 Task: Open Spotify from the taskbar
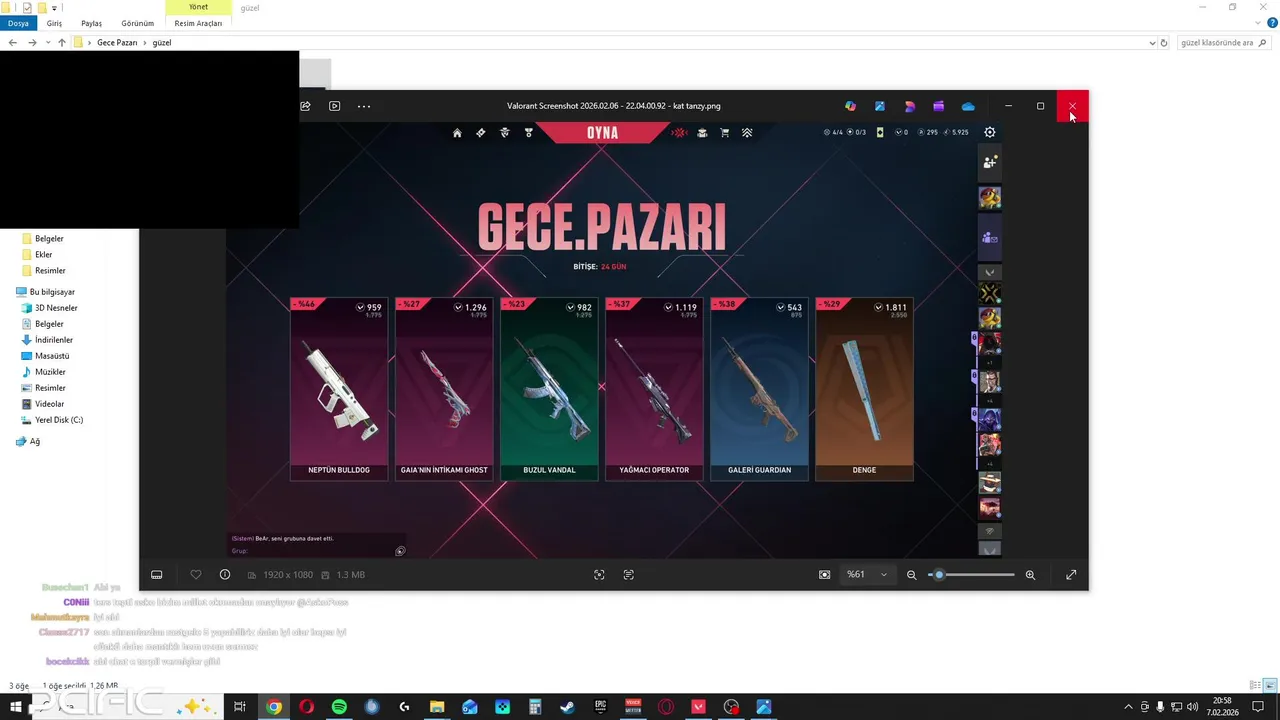339,707
